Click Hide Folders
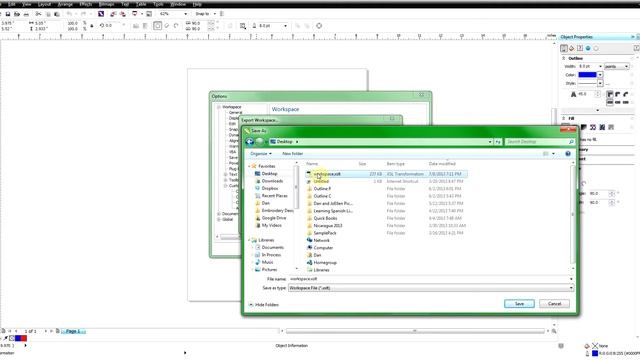640x360 pixels. 263,305
